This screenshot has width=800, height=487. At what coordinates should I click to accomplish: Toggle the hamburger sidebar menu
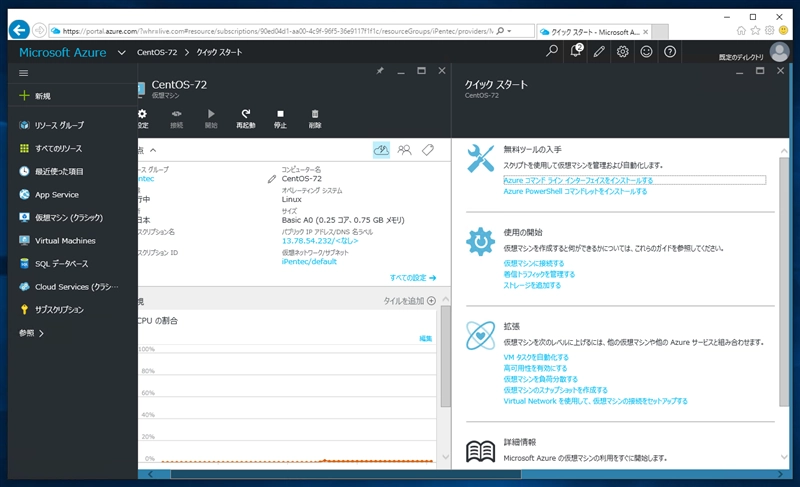point(23,73)
